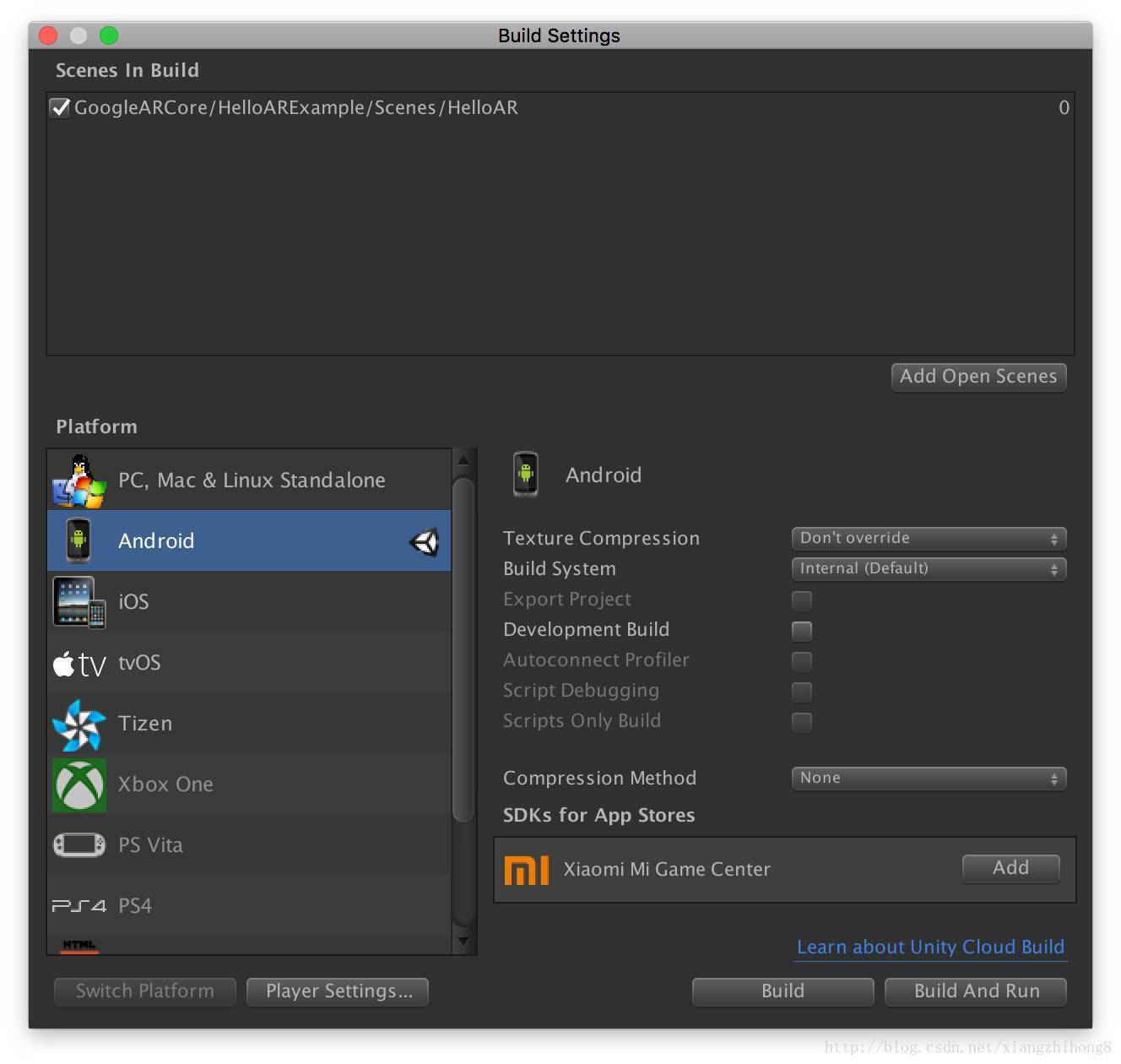Select the Android platform row

point(249,540)
